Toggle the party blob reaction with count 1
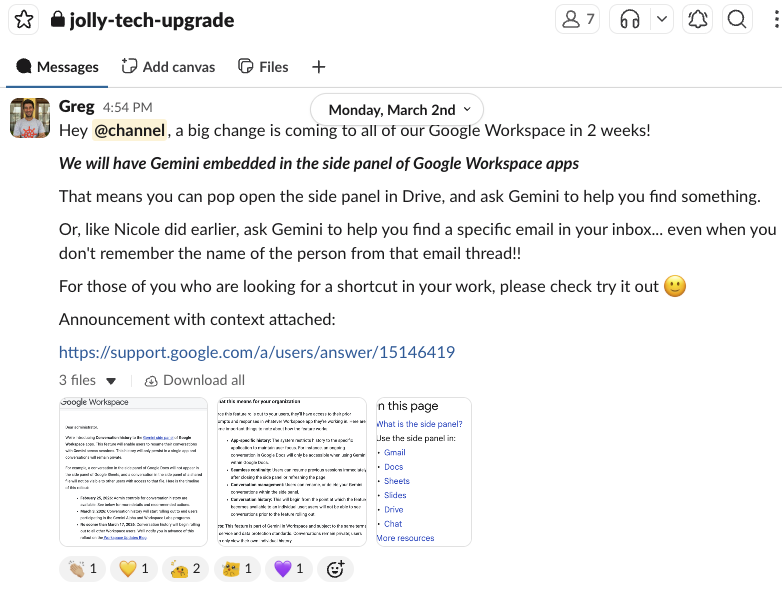The height and width of the screenshot is (589, 782). (237, 569)
